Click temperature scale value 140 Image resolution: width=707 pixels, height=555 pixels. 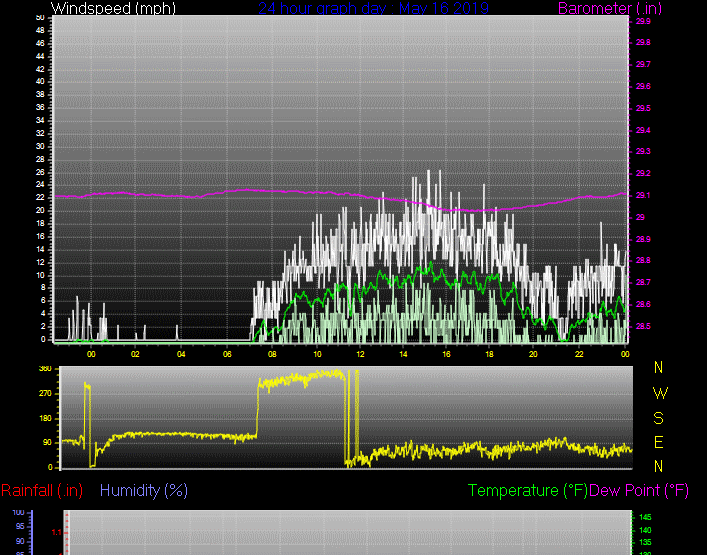point(645,530)
